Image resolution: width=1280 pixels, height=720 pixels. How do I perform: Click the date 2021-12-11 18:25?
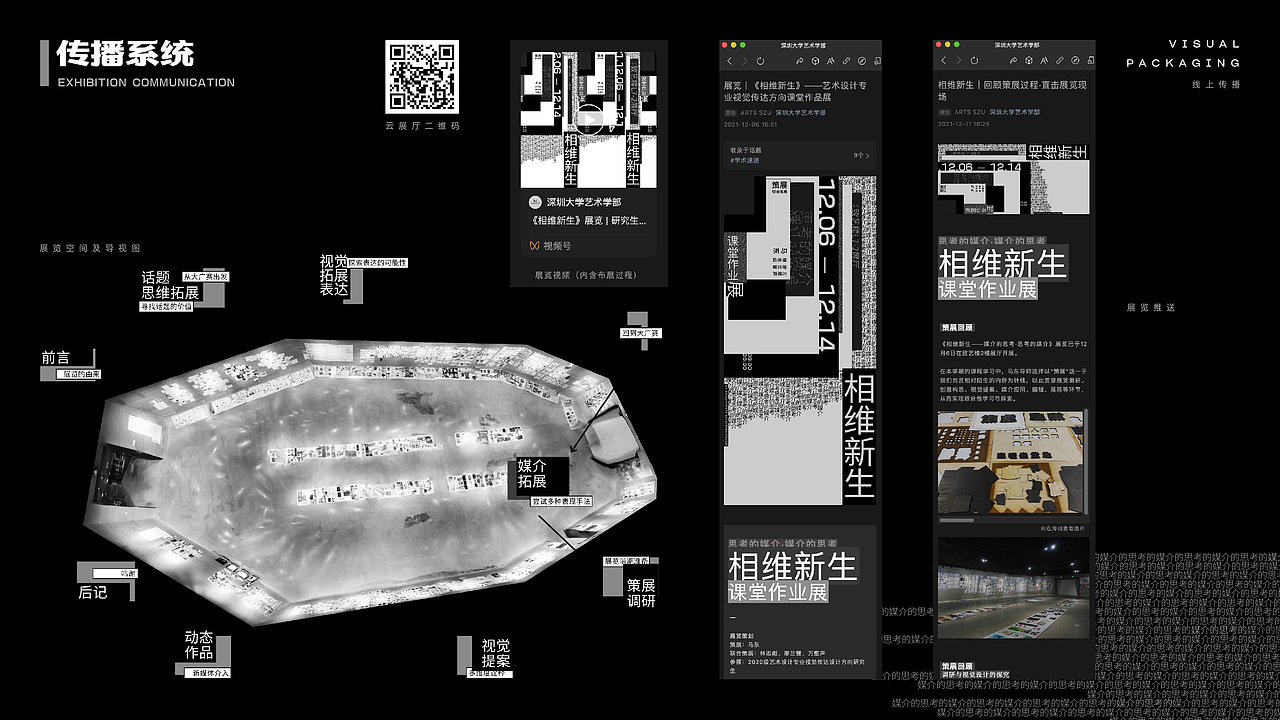tap(964, 125)
